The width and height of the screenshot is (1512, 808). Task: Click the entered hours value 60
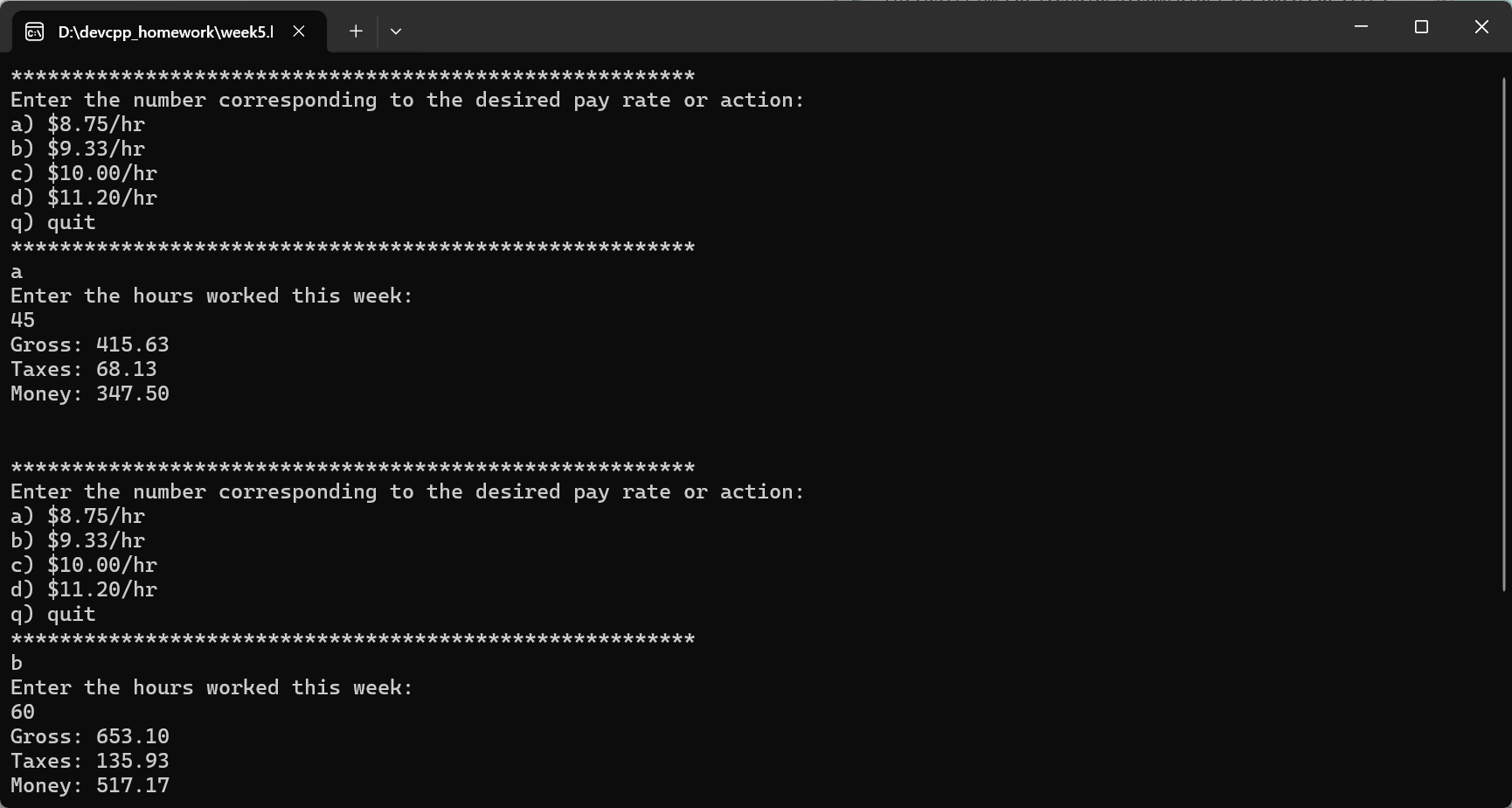point(23,712)
